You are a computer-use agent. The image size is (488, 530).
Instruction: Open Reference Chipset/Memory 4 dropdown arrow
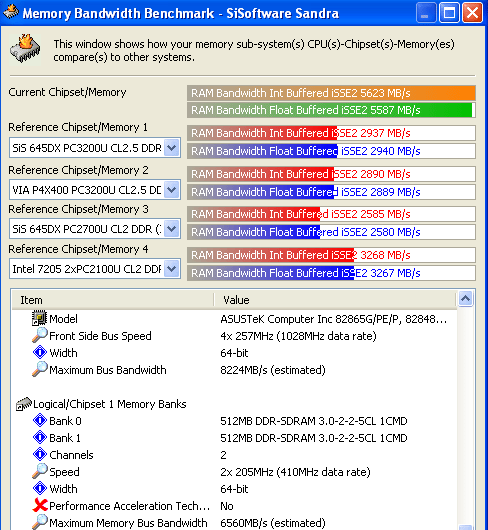pos(172,269)
